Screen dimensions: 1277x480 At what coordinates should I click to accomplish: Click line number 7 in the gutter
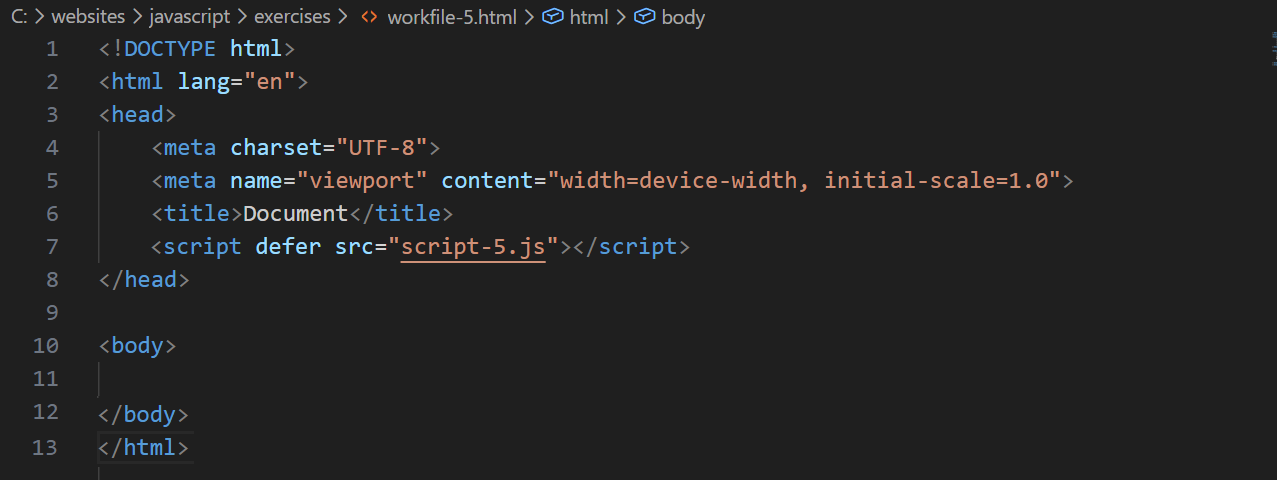coord(52,246)
